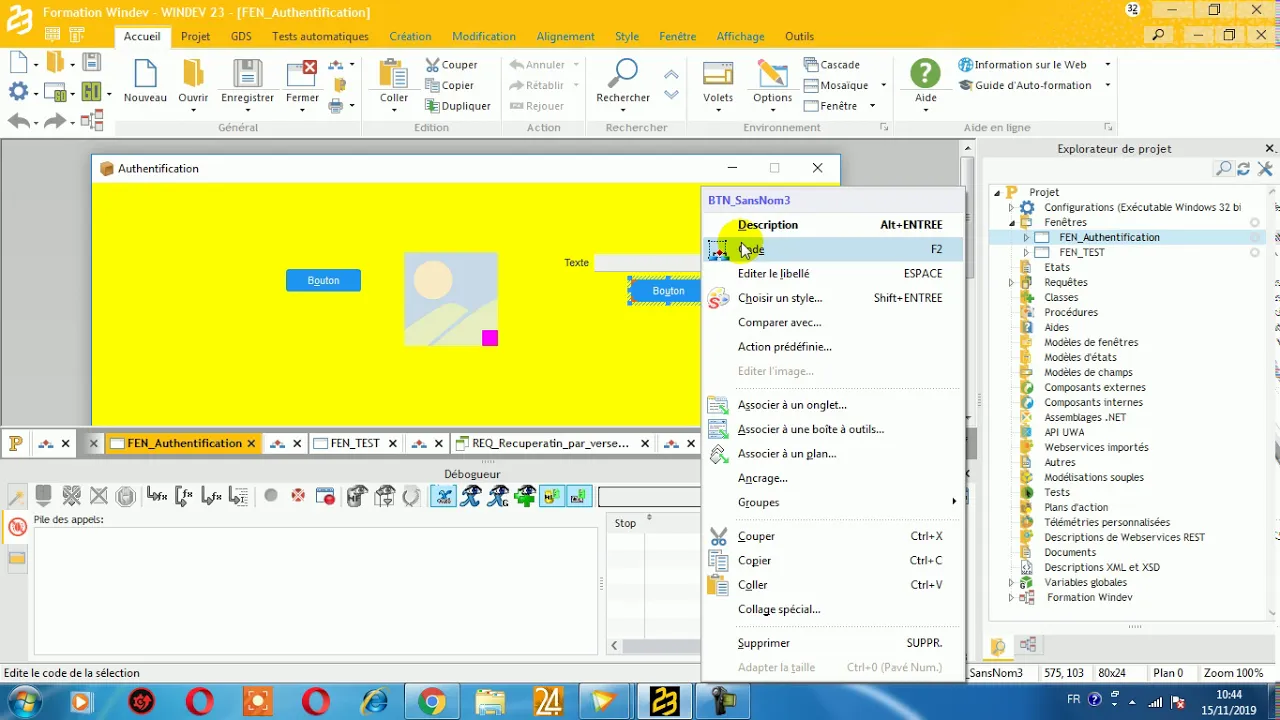Click the left Bouton in Authentification window
The width and height of the screenshot is (1280, 720).
pos(323,281)
